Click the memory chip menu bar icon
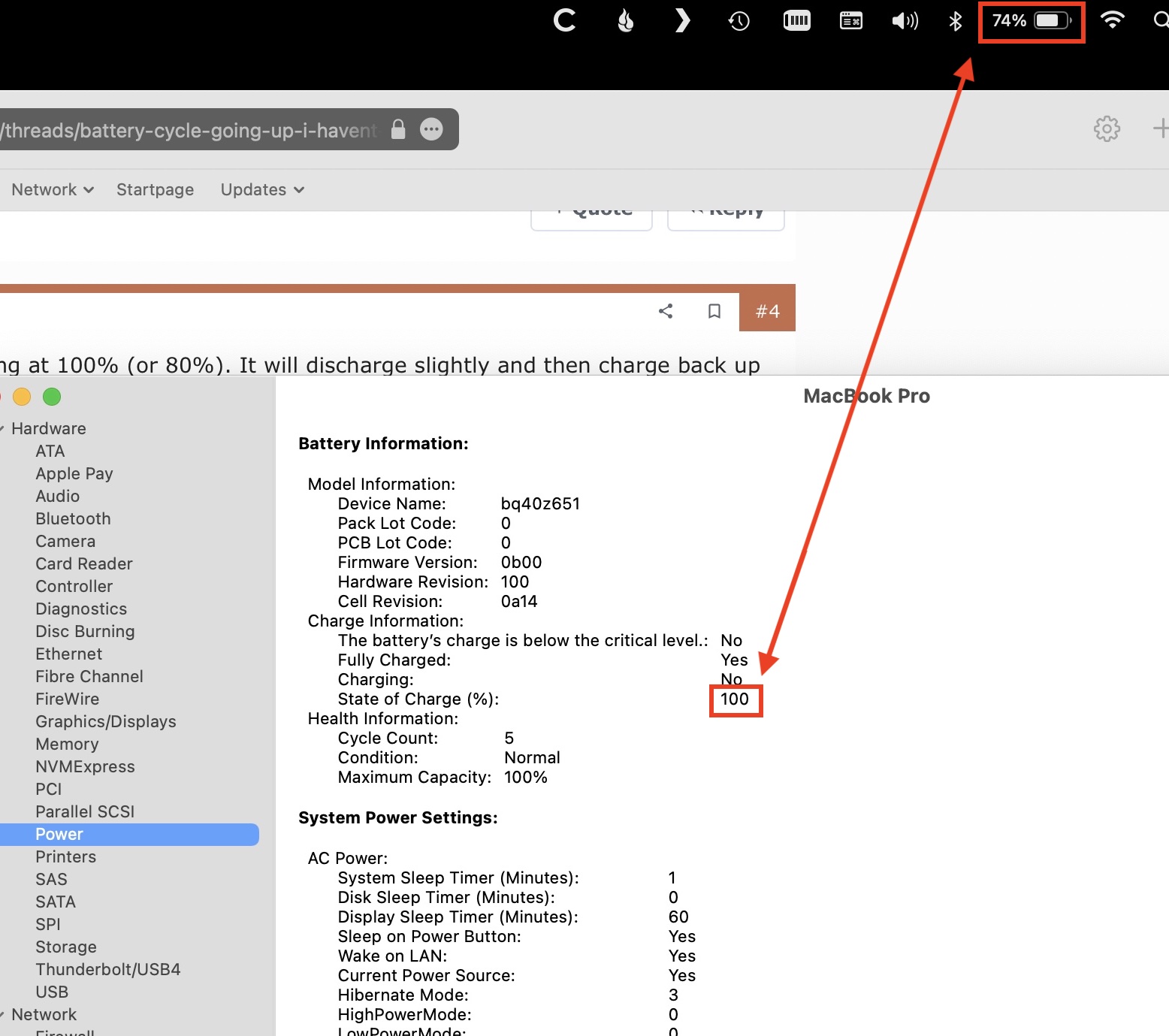Image resolution: width=1169 pixels, height=1036 pixels. click(796, 20)
